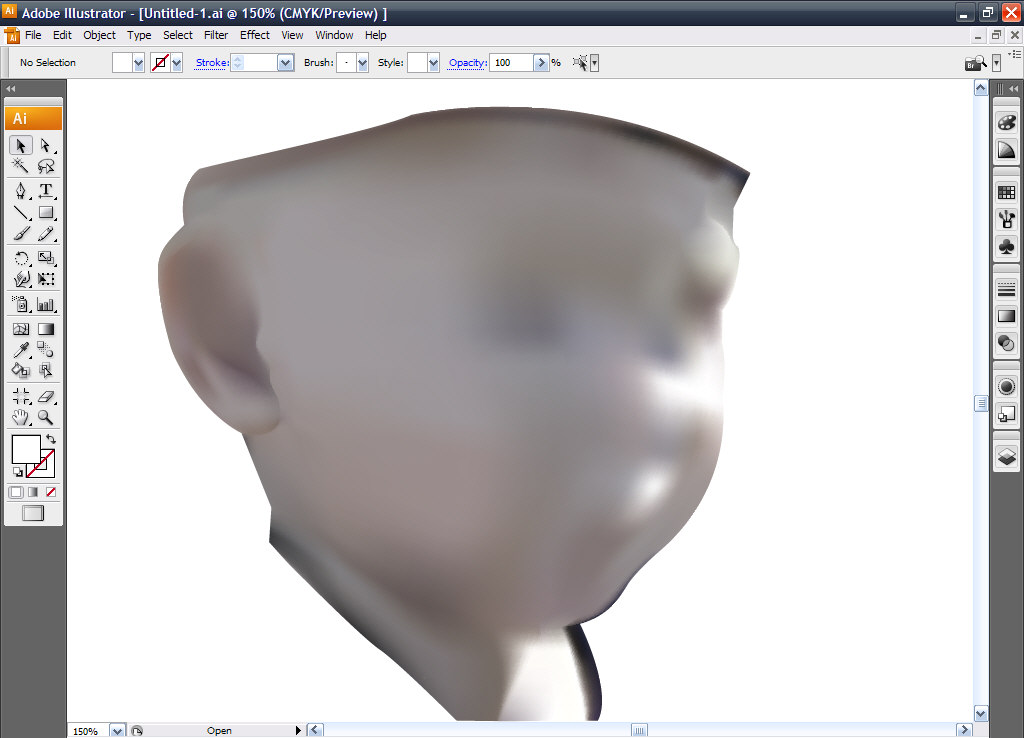Open the Symbols panel club icon

[1006, 245]
